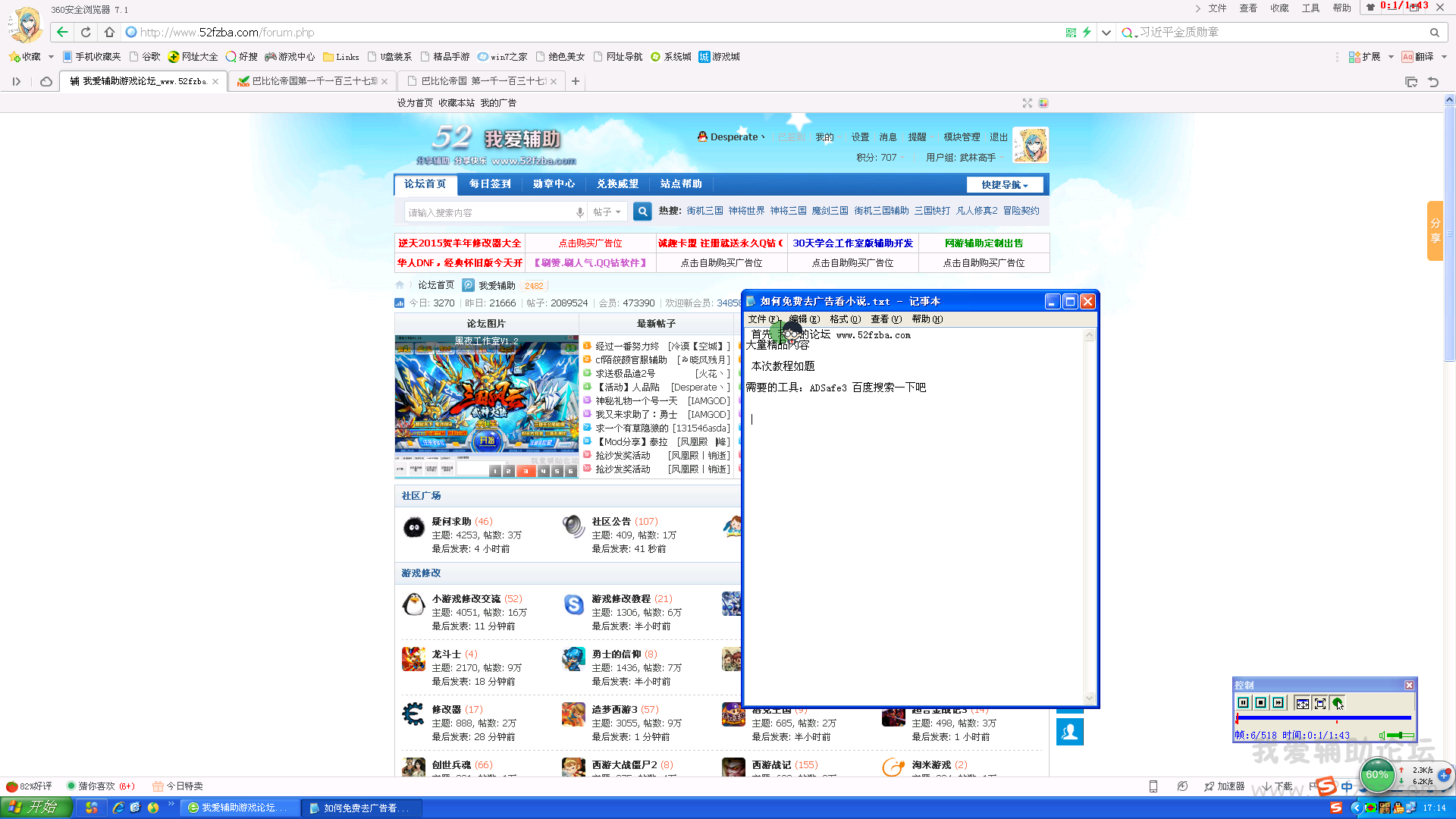Open the 勋章中心 forum tab

pyautogui.click(x=554, y=184)
